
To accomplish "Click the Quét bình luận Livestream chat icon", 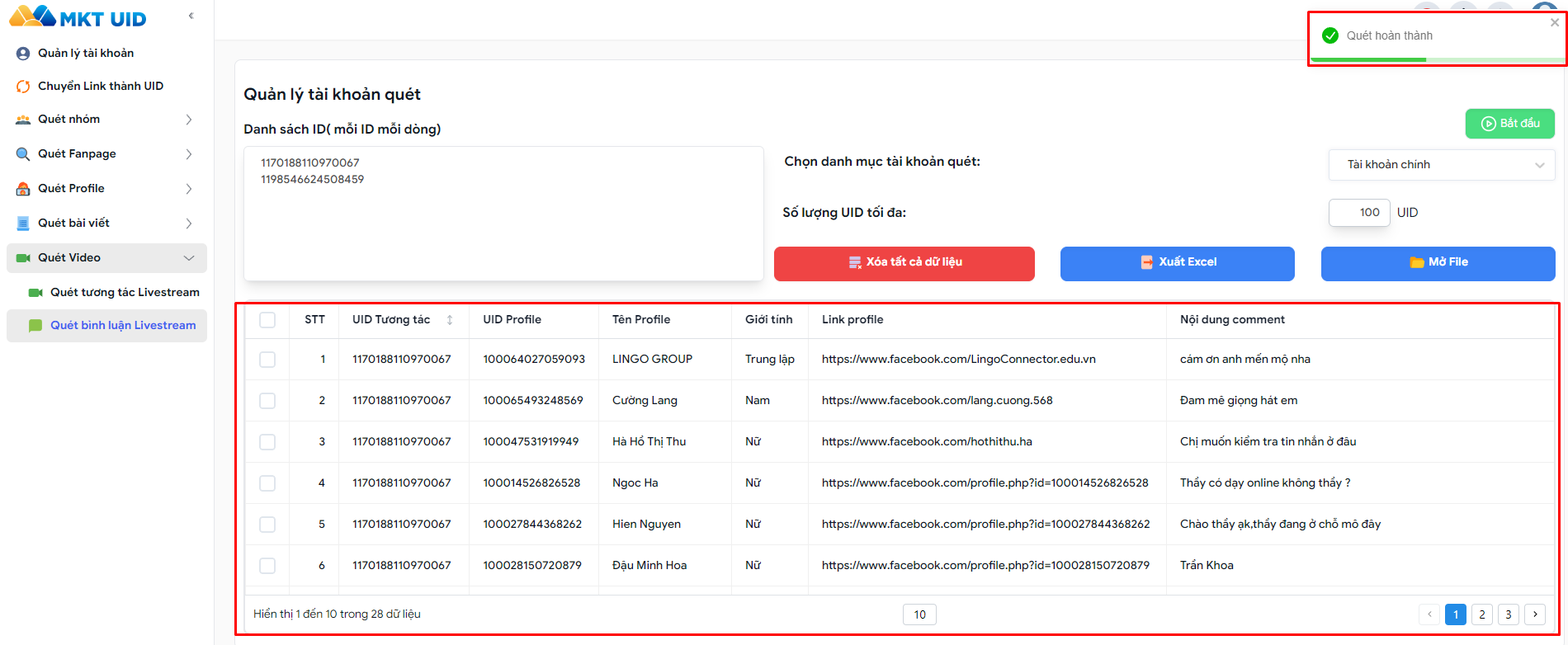I will 35,326.
